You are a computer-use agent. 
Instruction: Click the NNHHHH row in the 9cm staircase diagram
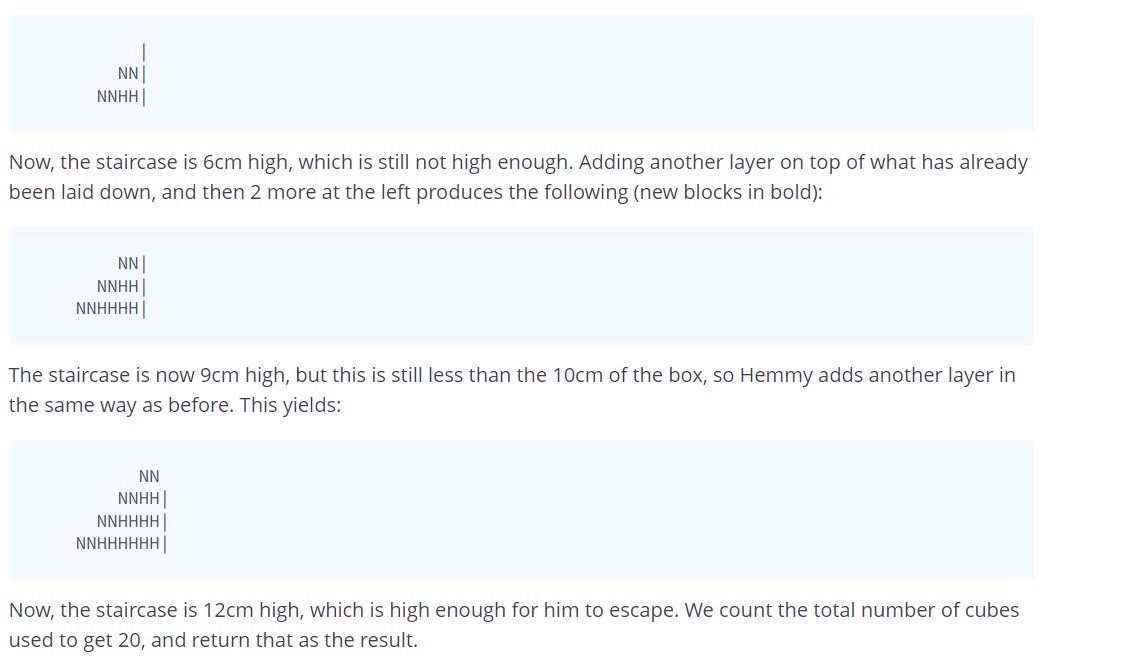coord(111,309)
